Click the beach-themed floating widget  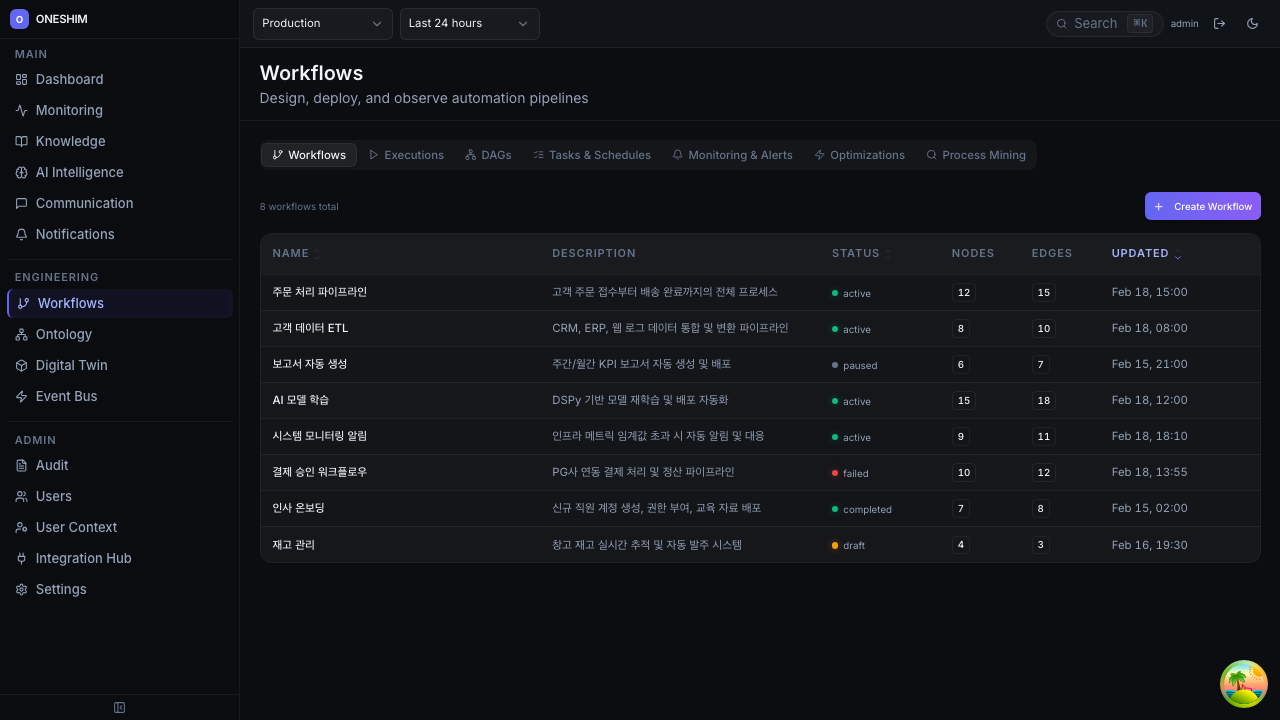1243,683
